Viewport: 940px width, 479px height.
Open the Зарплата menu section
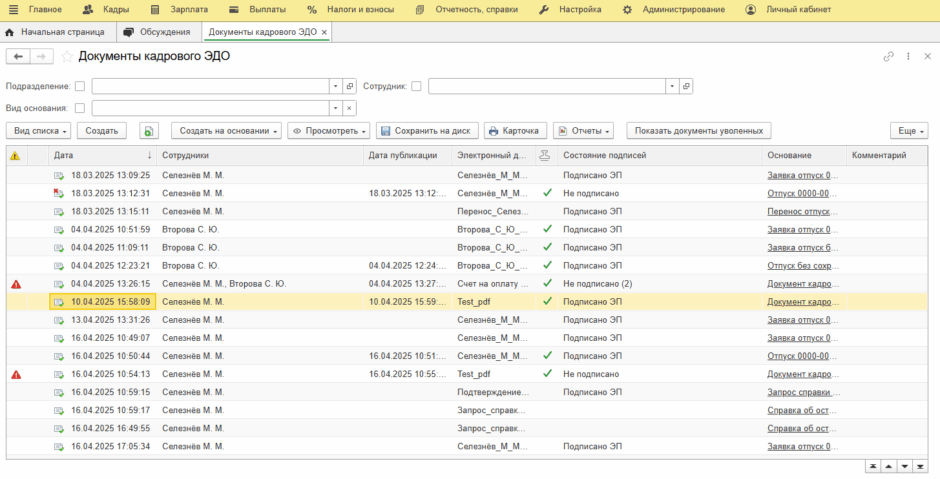[x=179, y=10]
